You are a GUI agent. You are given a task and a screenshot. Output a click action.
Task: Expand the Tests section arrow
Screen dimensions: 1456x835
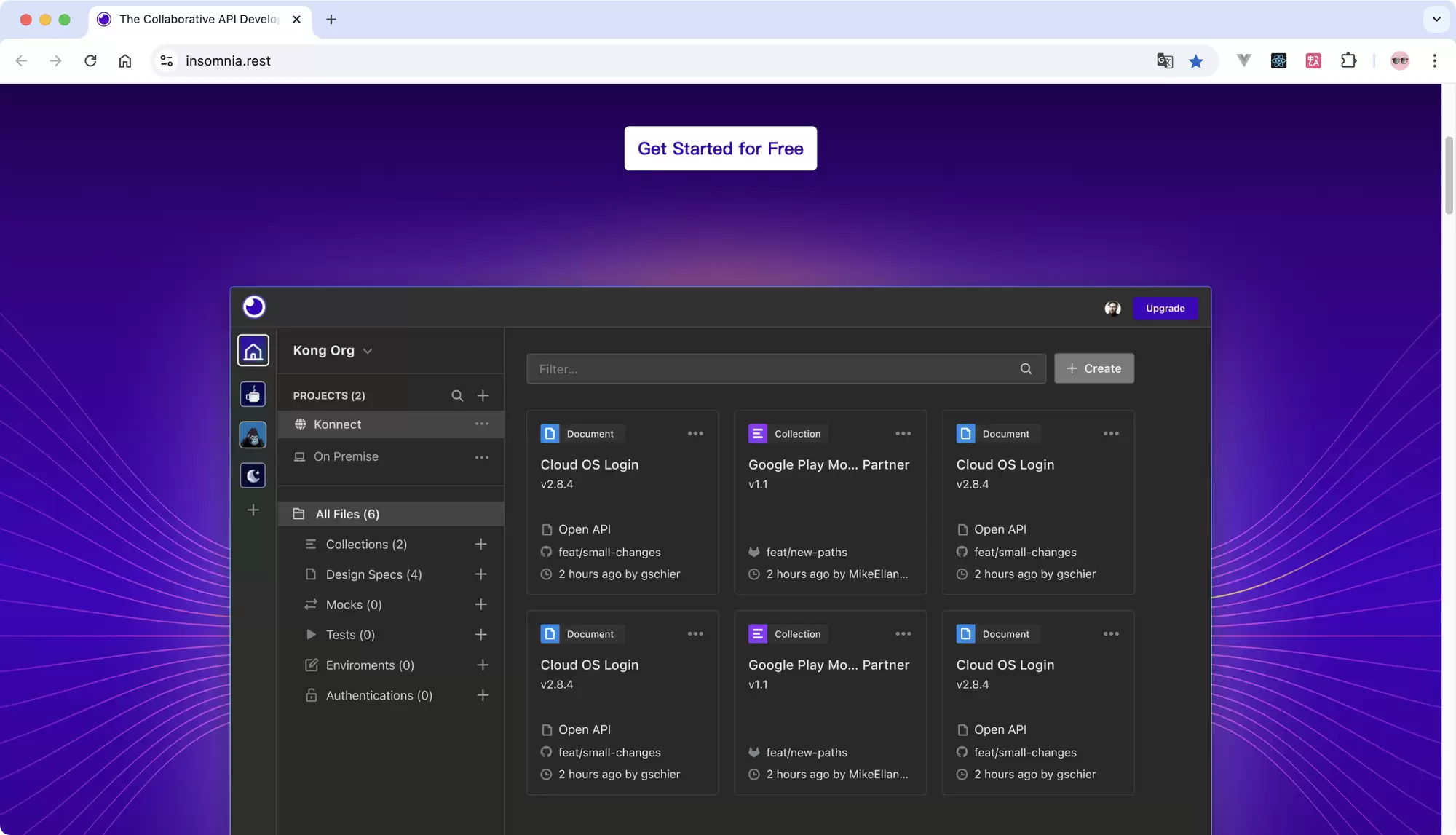311,635
